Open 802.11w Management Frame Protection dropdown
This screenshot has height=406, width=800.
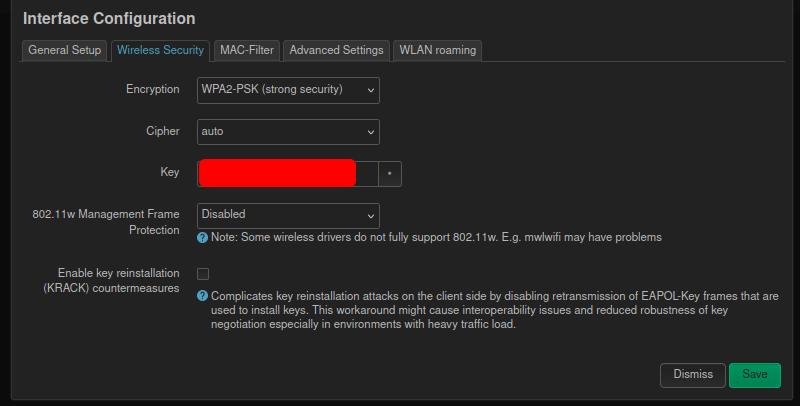point(288,214)
